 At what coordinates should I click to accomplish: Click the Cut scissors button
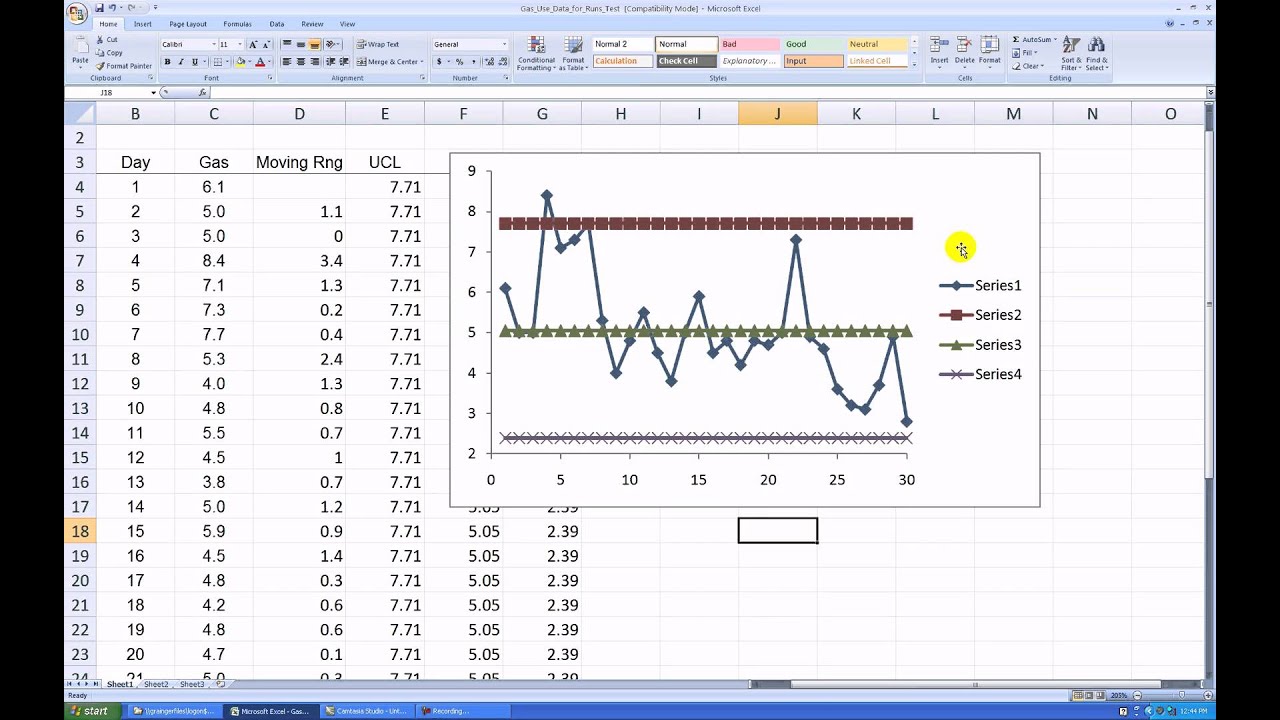click(107, 40)
